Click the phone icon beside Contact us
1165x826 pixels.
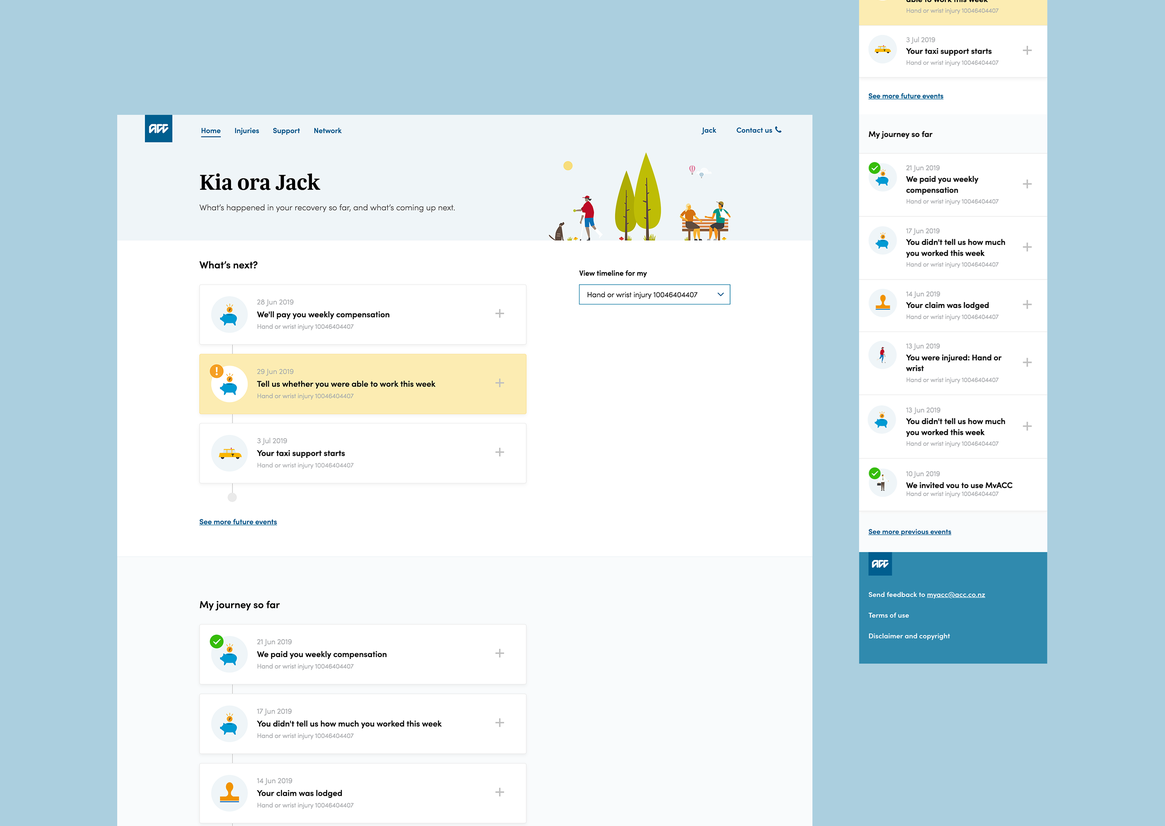point(778,130)
